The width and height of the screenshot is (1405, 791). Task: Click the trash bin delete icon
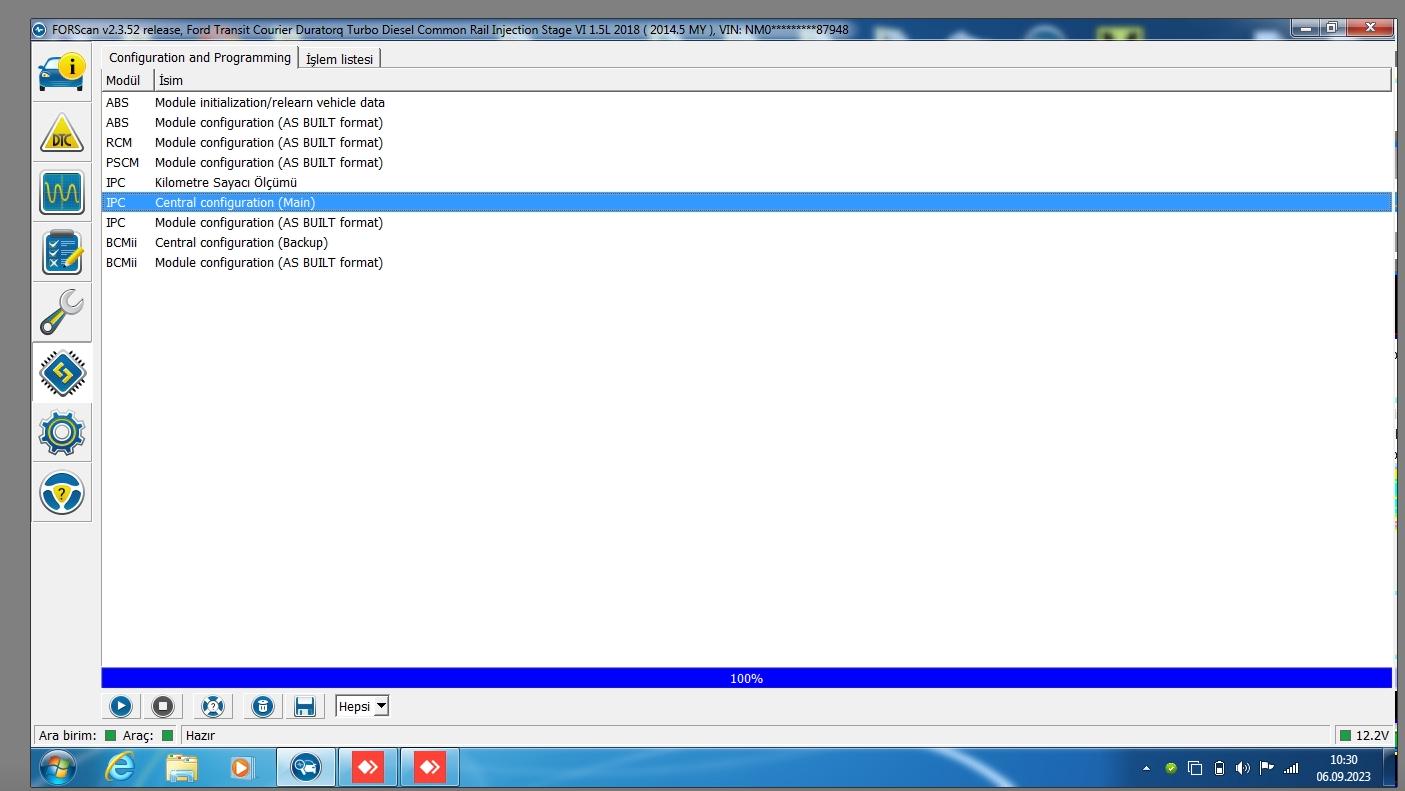262,707
